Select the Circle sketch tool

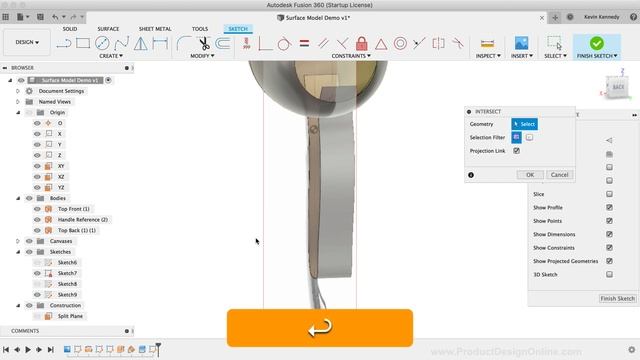[x=102, y=43]
